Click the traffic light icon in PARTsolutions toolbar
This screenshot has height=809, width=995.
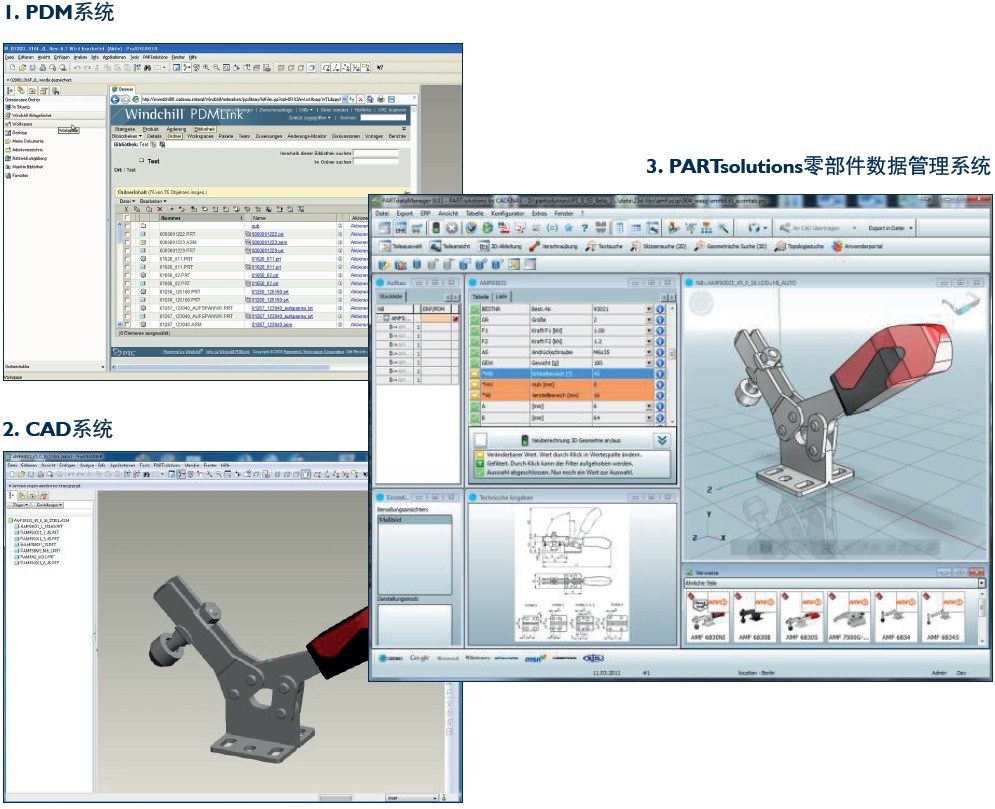(436, 228)
